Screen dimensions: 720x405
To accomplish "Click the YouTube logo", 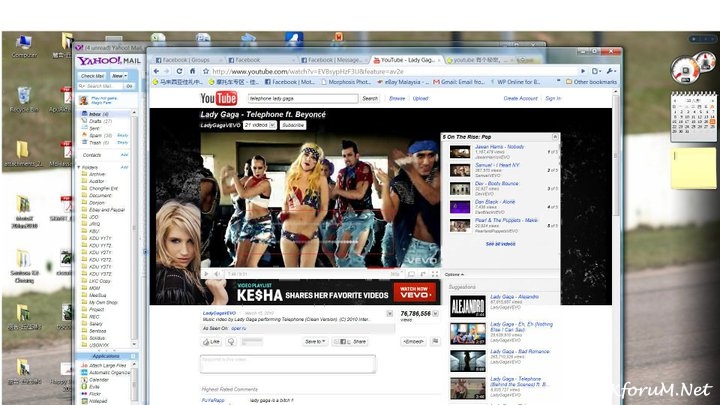I will tap(219, 98).
